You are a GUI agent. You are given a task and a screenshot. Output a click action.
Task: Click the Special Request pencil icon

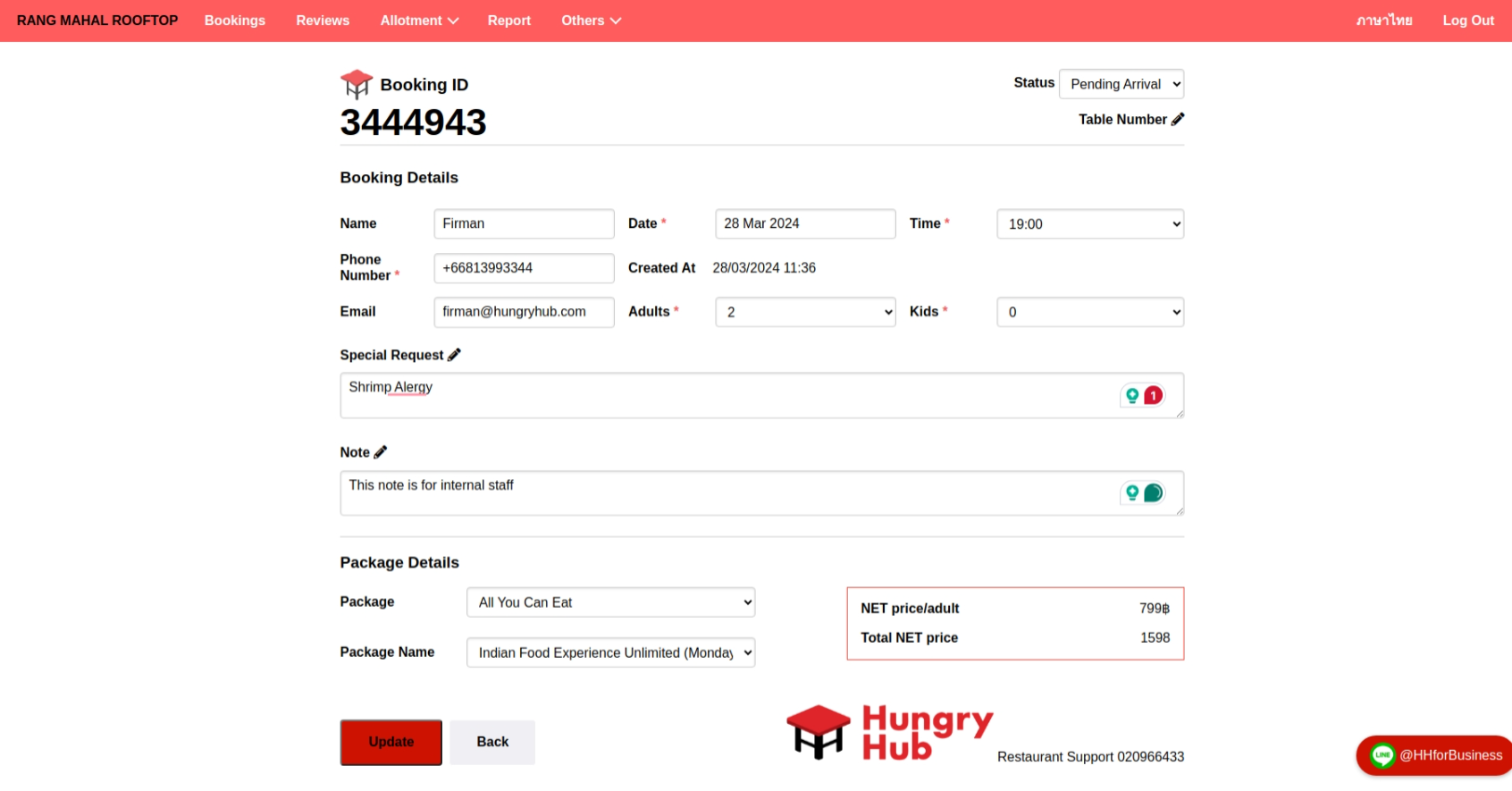[x=454, y=355]
